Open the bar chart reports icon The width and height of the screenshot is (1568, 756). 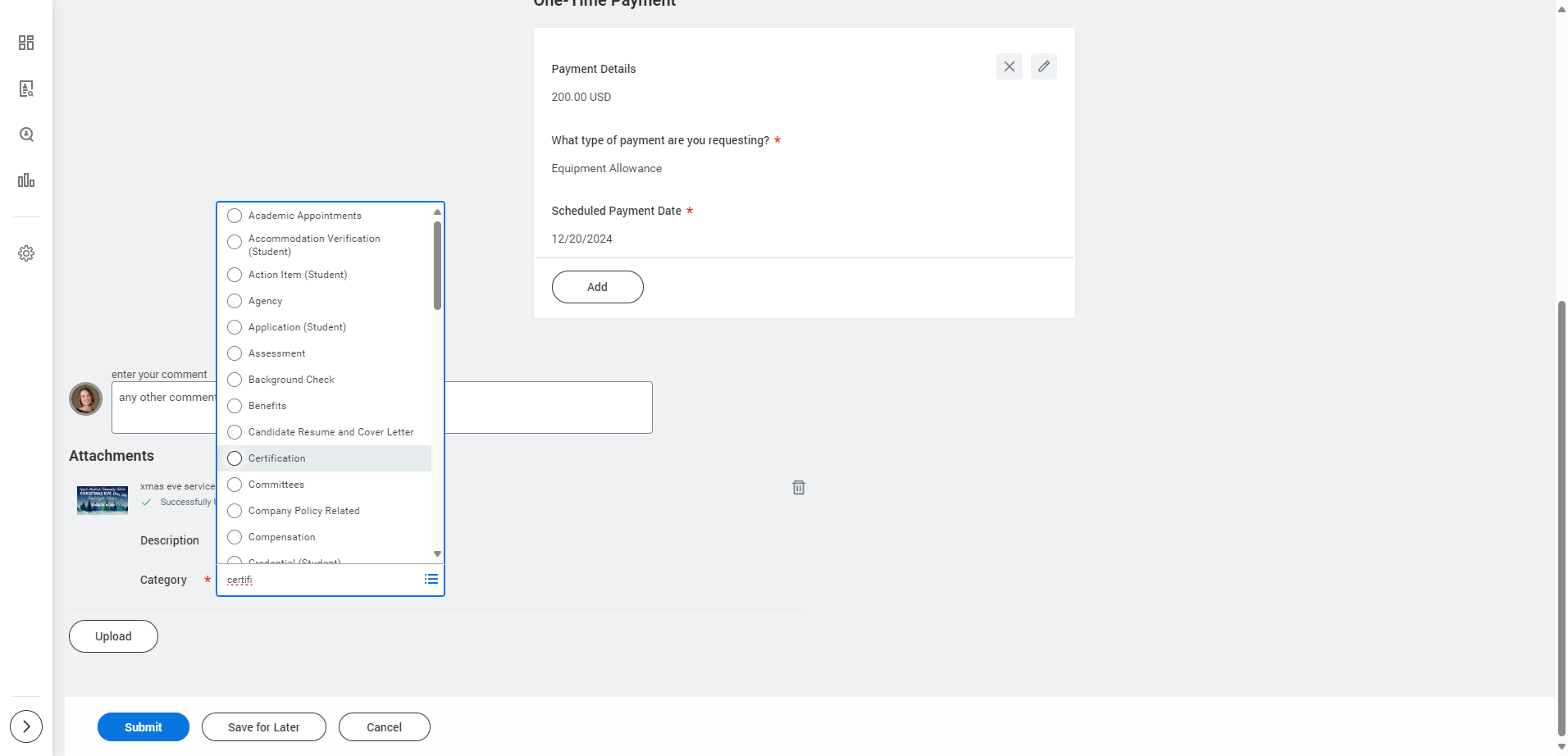(x=26, y=180)
